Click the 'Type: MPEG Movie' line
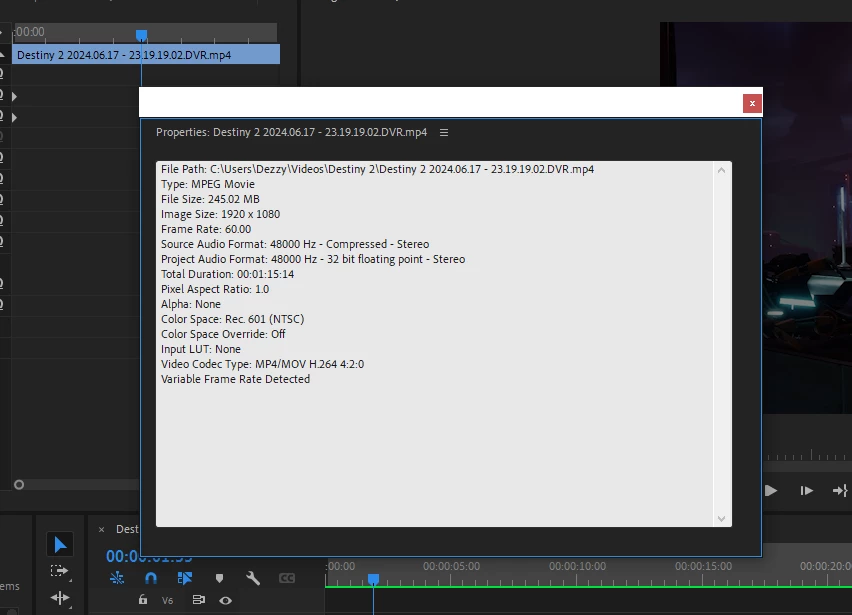 point(208,184)
